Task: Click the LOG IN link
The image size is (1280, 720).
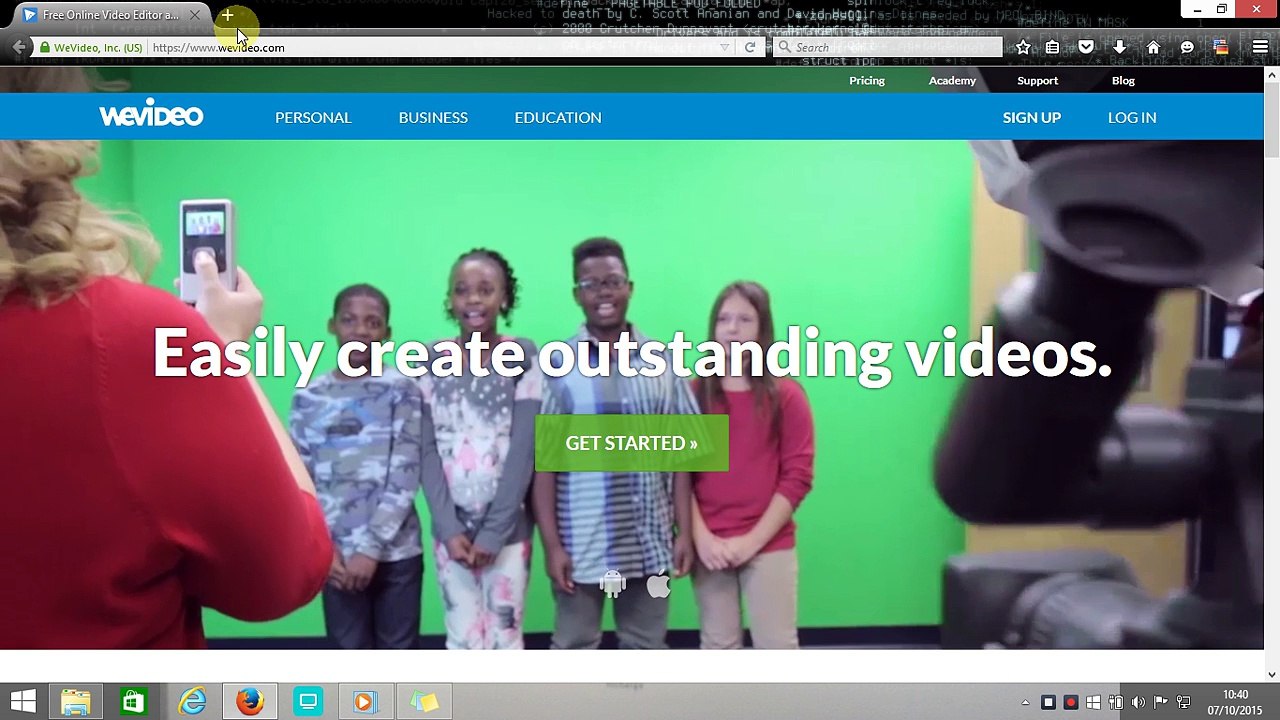Action: pos(1132,117)
